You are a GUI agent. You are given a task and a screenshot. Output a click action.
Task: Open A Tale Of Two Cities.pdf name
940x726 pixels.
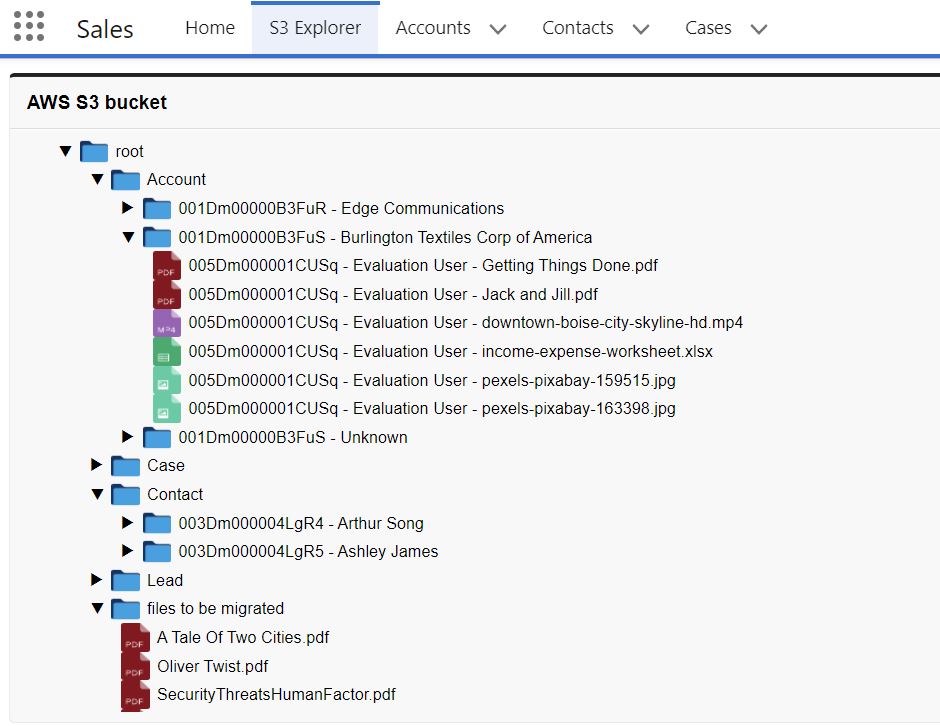tap(243, 637)
